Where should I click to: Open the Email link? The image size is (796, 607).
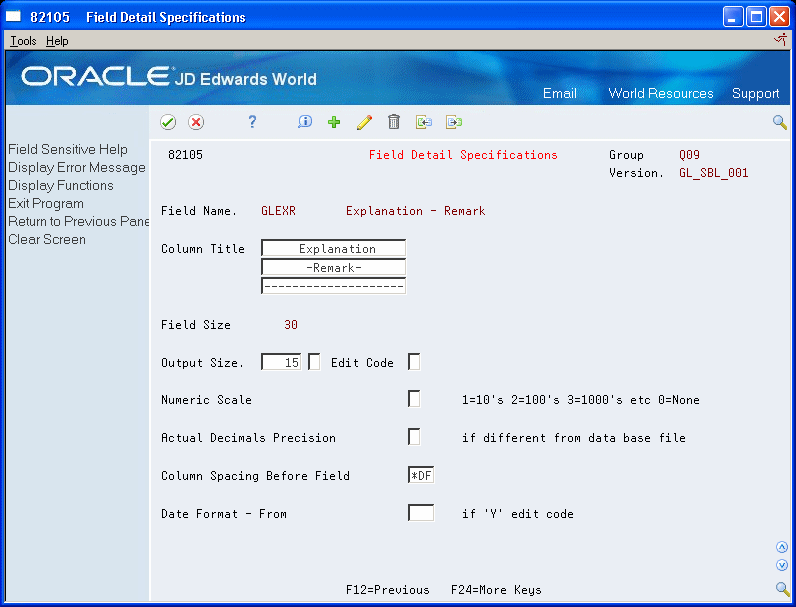(559, 93)
